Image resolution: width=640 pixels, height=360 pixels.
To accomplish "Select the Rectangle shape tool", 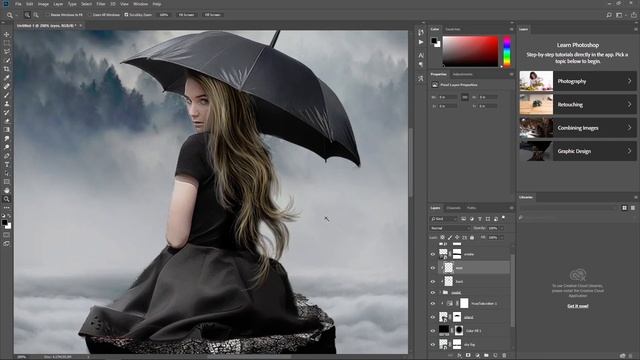I will 7,182.
